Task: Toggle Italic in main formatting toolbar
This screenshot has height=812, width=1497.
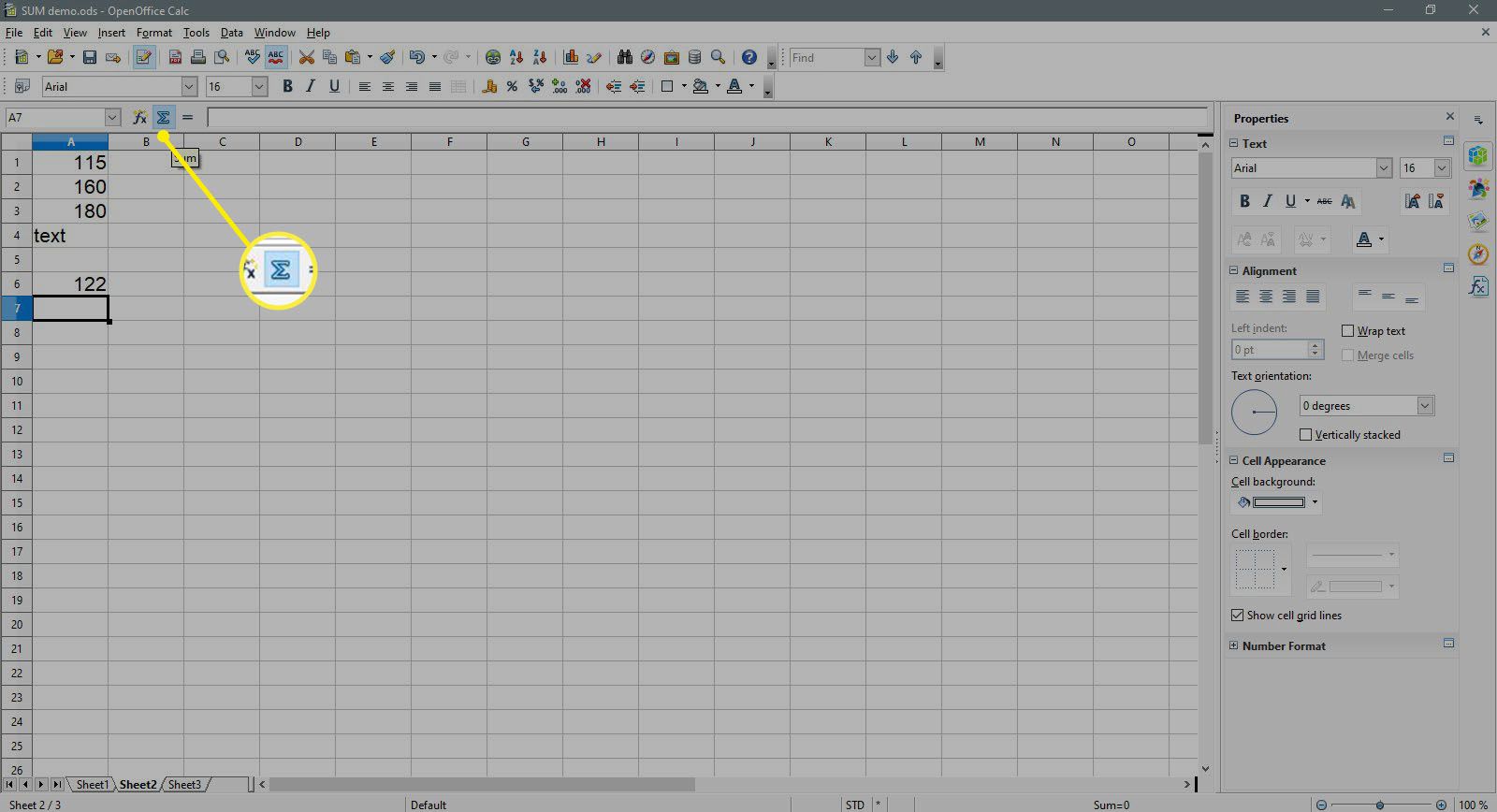Action: 311,86
